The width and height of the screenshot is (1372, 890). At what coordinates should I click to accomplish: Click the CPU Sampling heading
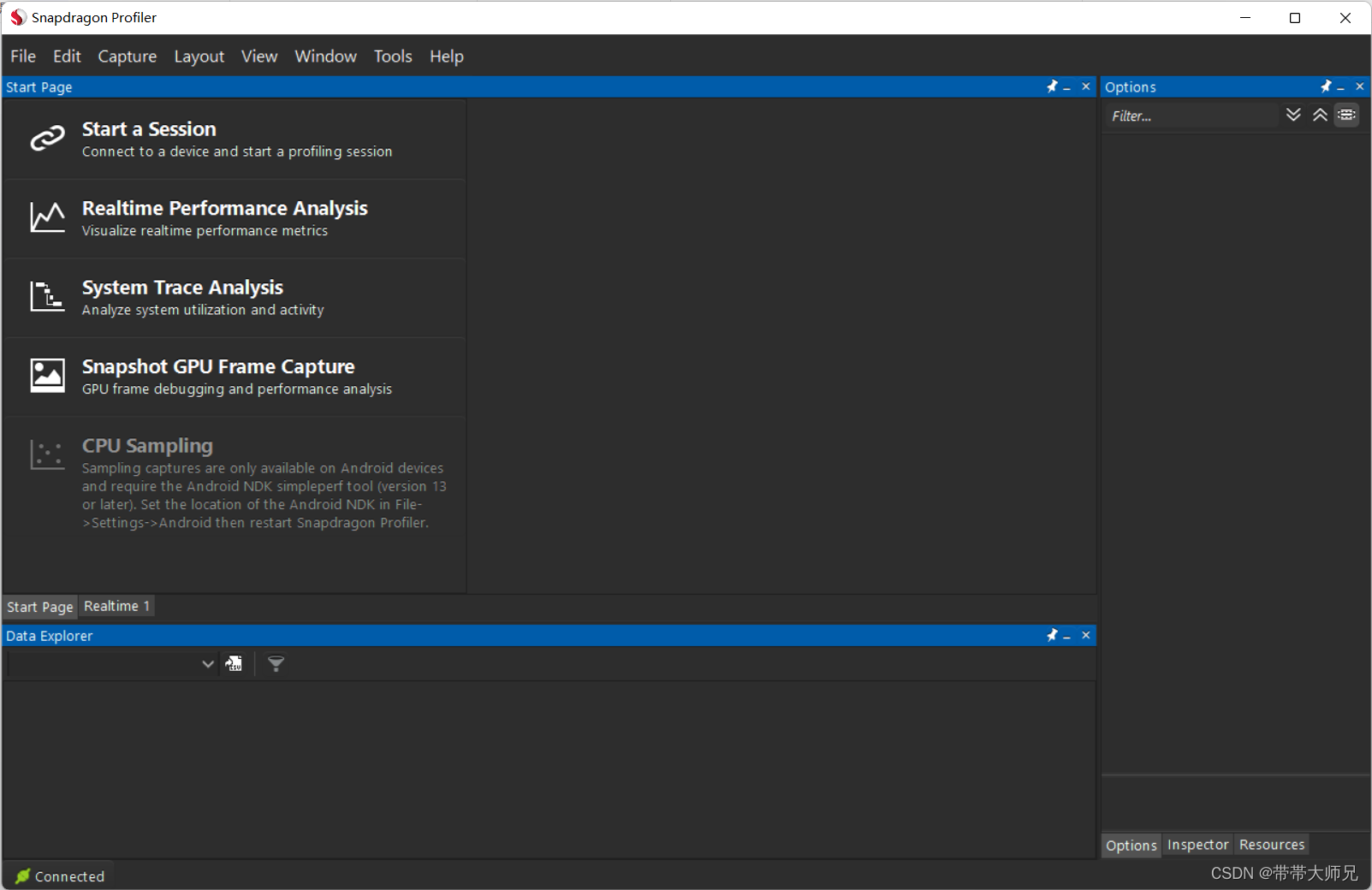(147, 446)
